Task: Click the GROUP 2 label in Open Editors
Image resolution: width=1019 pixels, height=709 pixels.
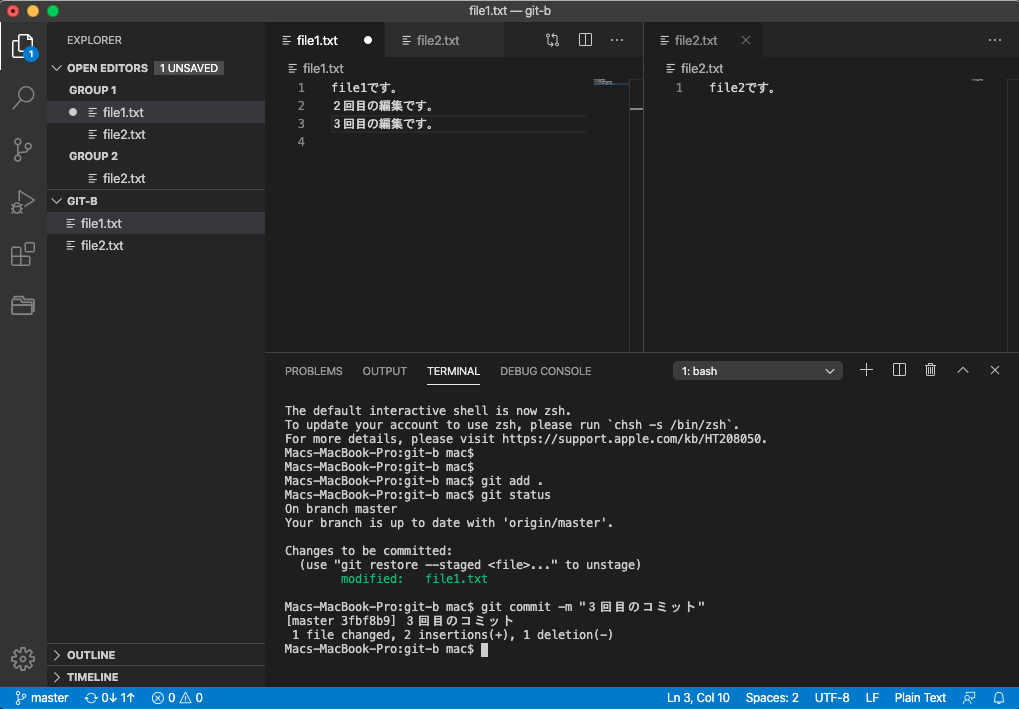Action: click(93, 156)
